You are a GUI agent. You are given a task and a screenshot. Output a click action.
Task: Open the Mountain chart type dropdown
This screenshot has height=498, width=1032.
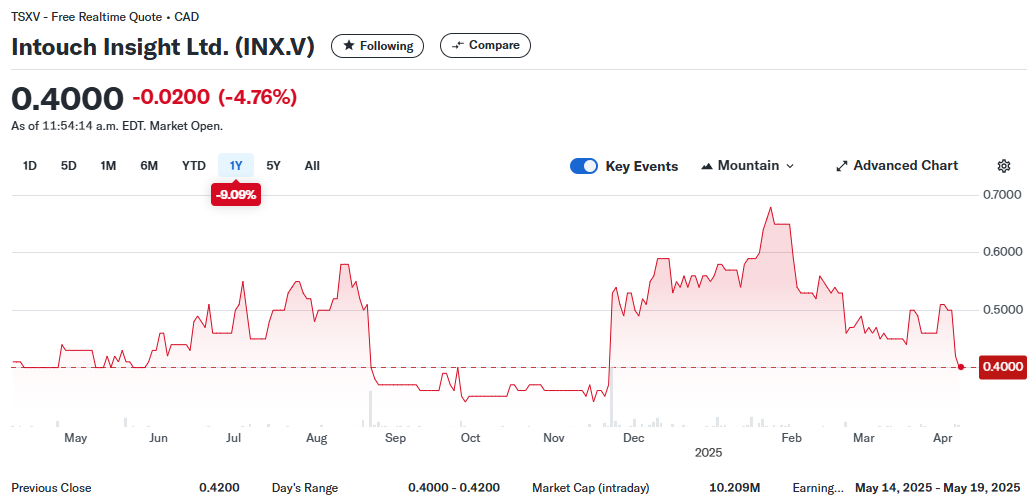point(748,166)
